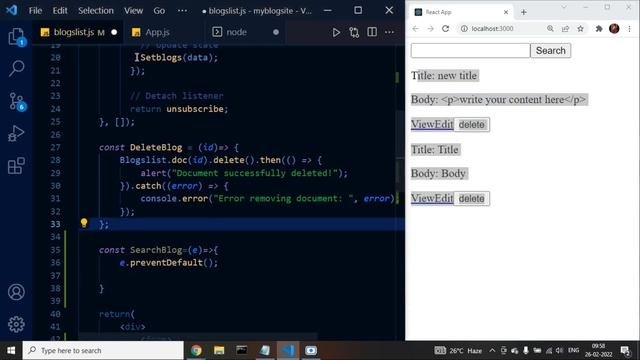Screen dimensions: 640x360
Task: Open ViewEdit link for "Title" blog
Action: pos(432,198)
